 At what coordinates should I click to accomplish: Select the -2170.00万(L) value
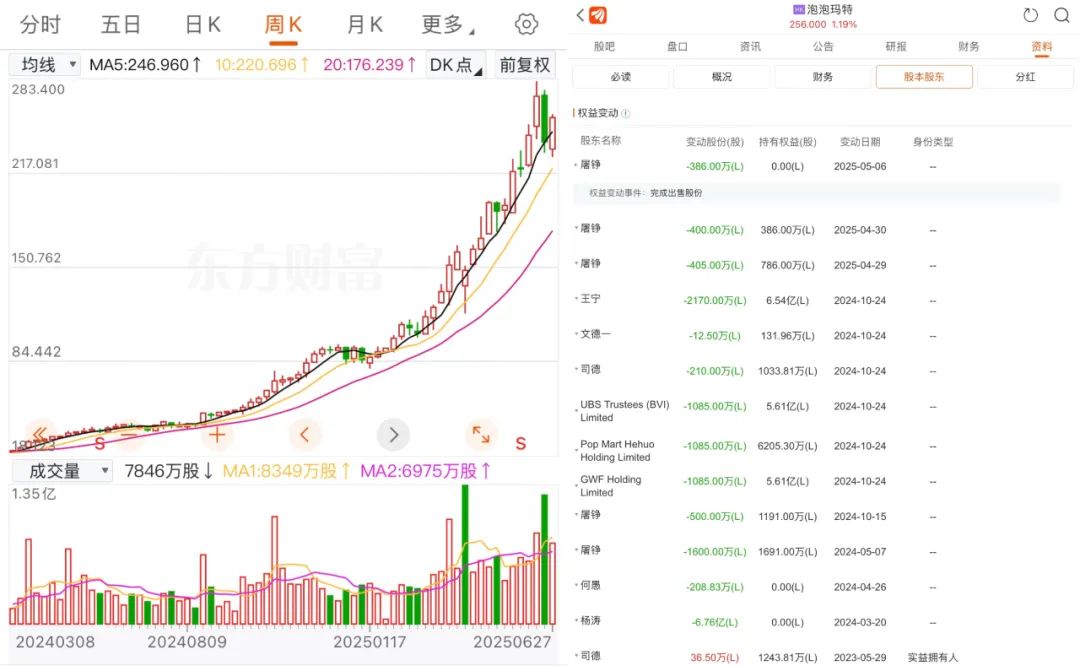(x=714, y=300)
